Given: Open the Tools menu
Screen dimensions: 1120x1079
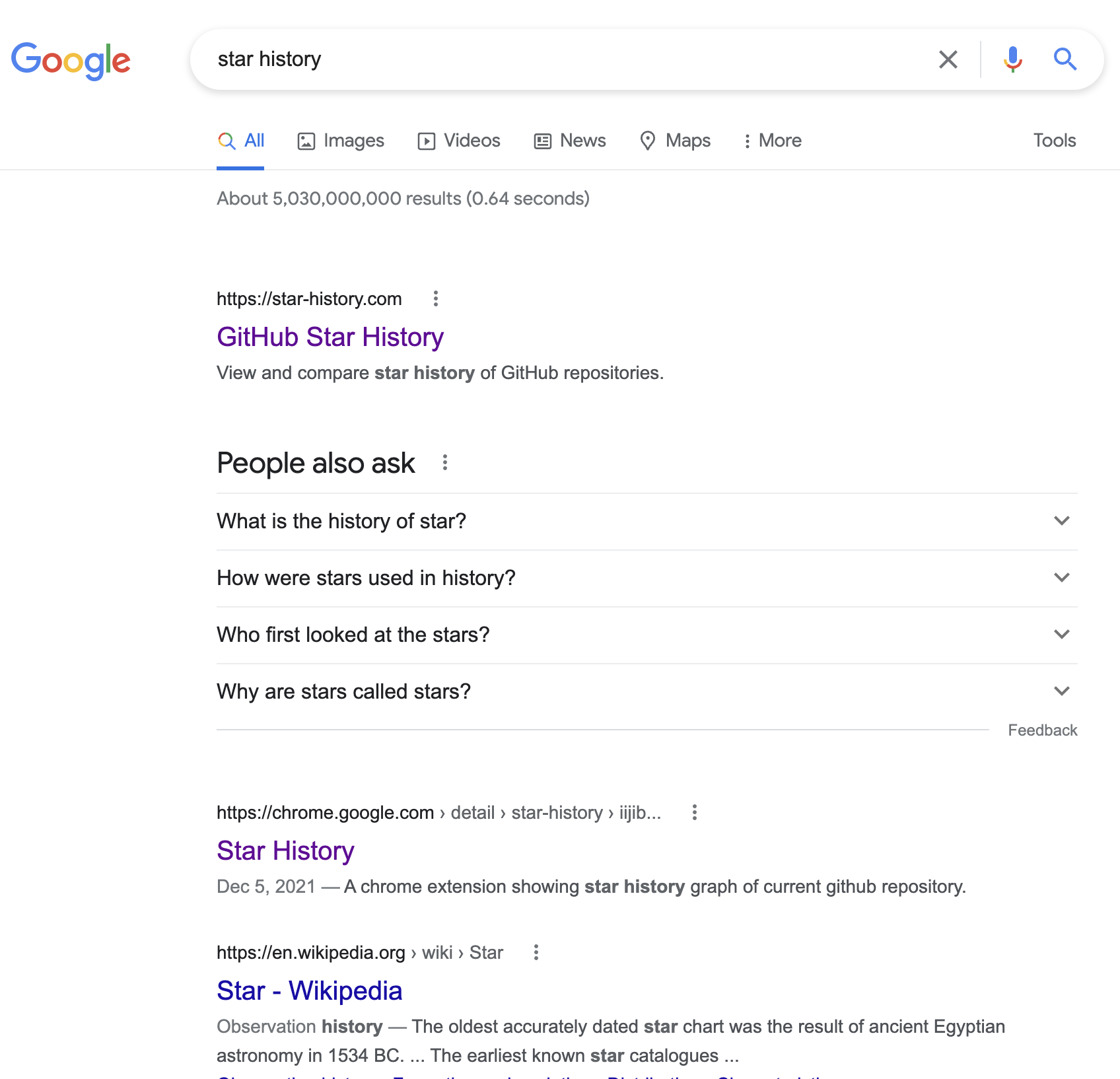Looking at the screenshot, I should pos(1054,140).
